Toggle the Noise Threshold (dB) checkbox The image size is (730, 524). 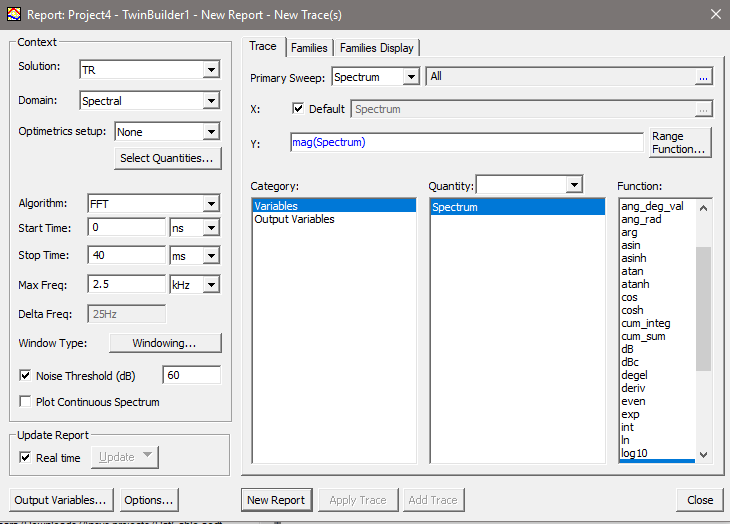pyautogui.click(x=26, y=376)
